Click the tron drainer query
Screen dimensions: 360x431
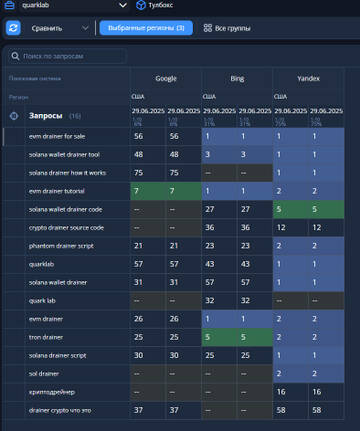[46, 337]
